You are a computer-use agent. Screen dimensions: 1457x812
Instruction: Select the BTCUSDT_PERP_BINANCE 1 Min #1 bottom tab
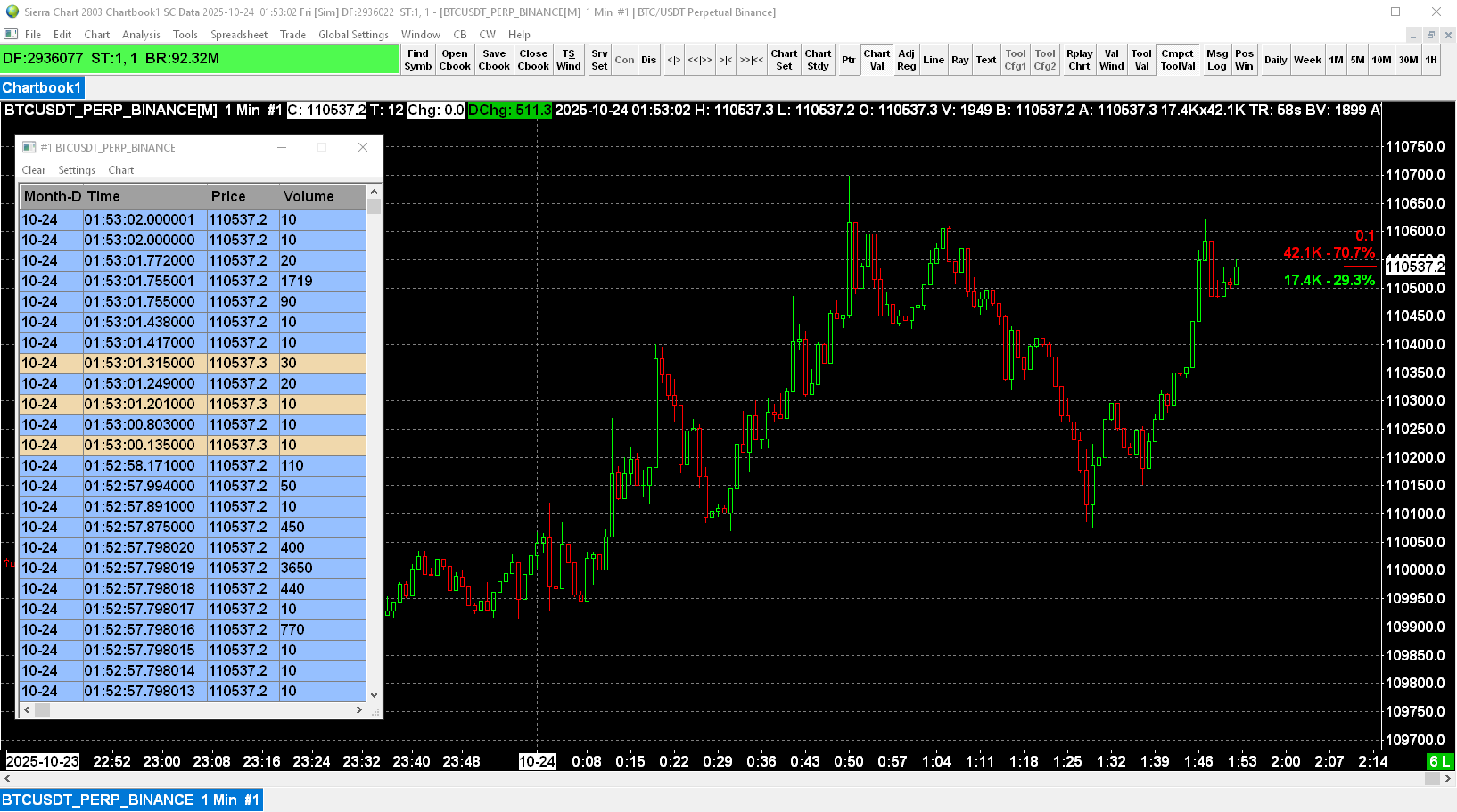(x=131, y=800)
